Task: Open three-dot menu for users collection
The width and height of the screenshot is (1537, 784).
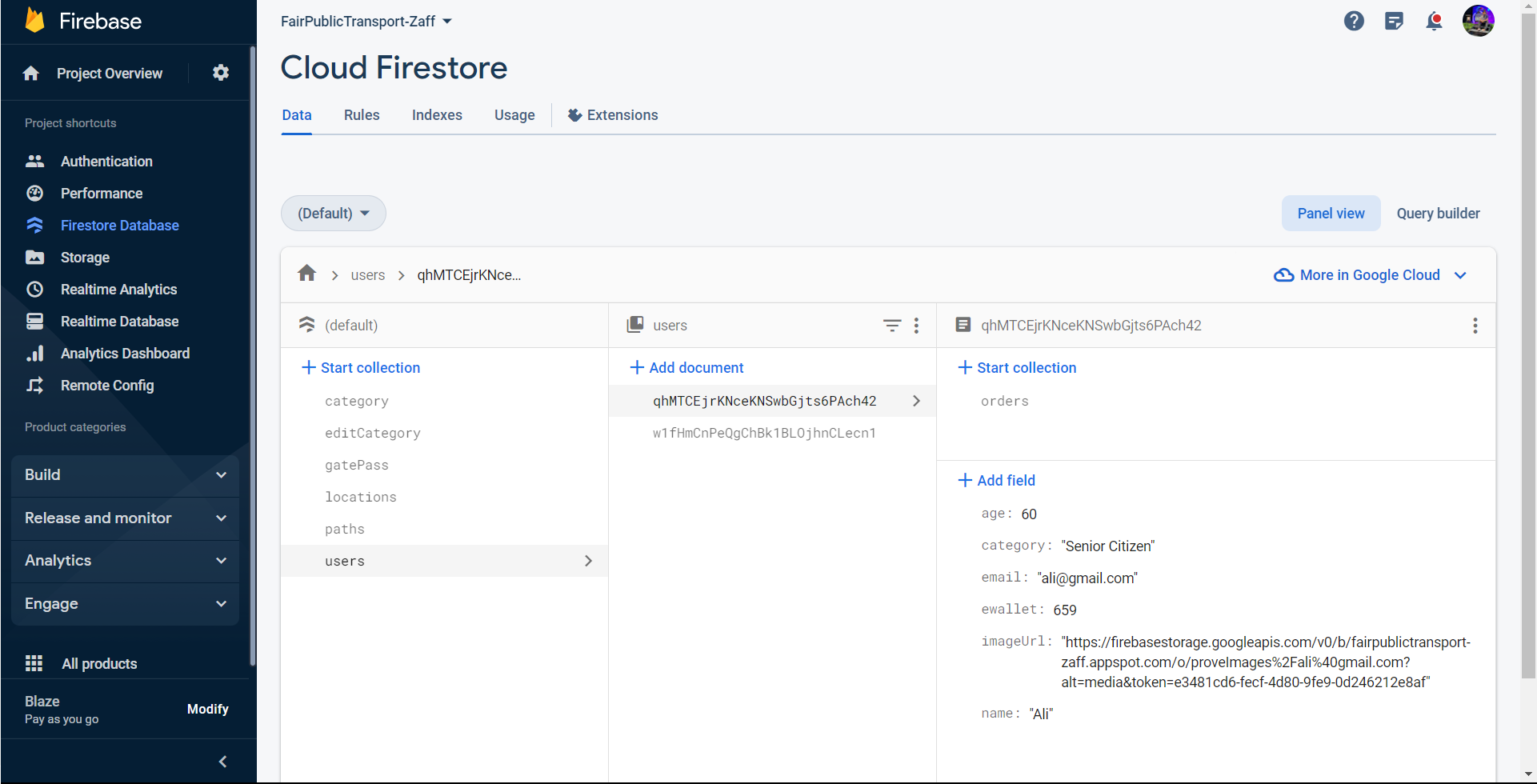Action: coord(916,325)
